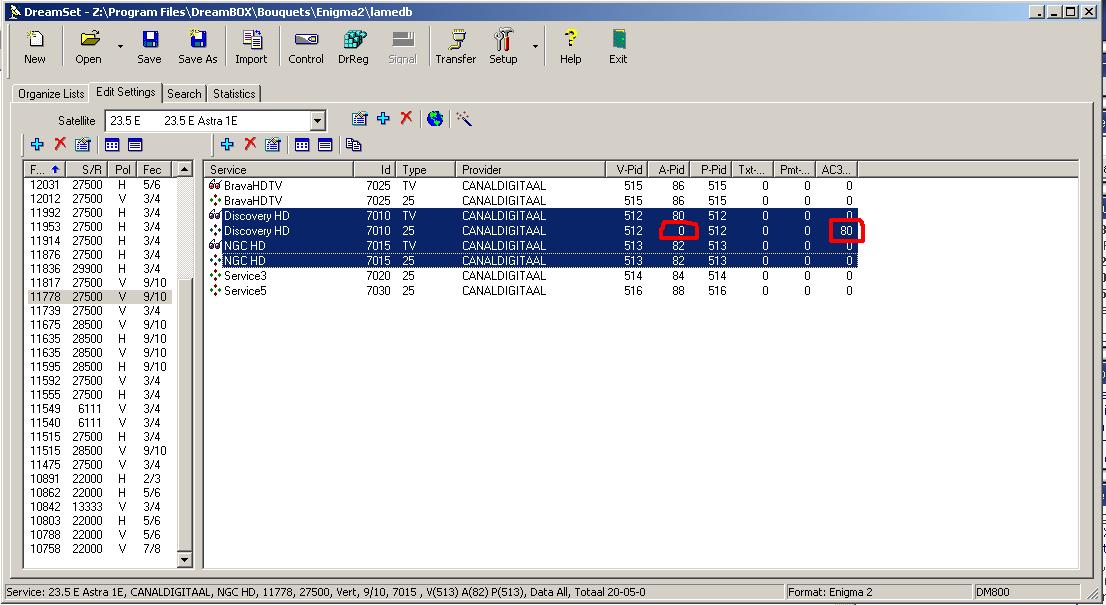The width and height of the screenshot is (1106, 605).
Task: Select the Service3 row
Action: tap(531, 276)
